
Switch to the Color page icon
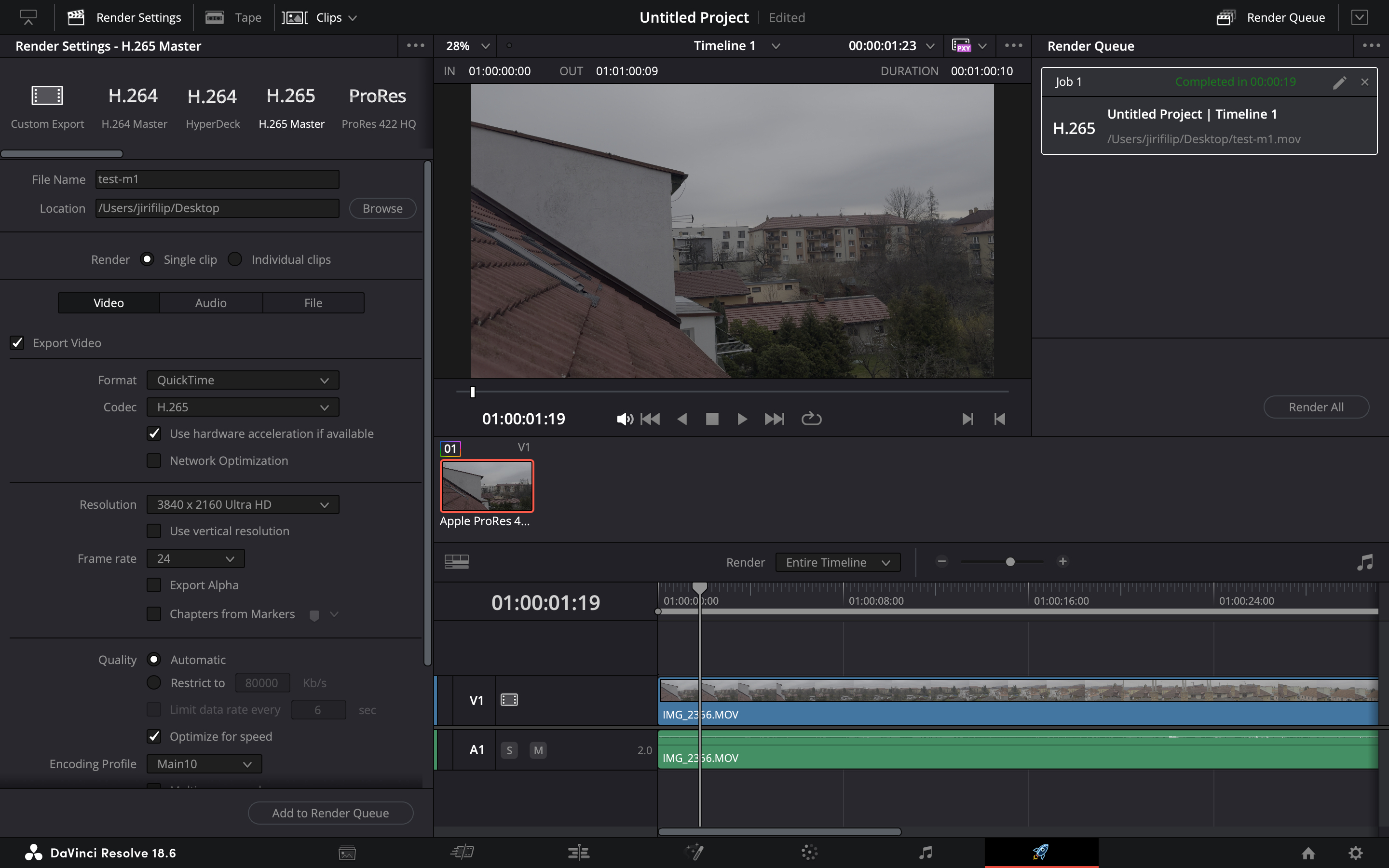pyautogui.click(x=809, y=853)
